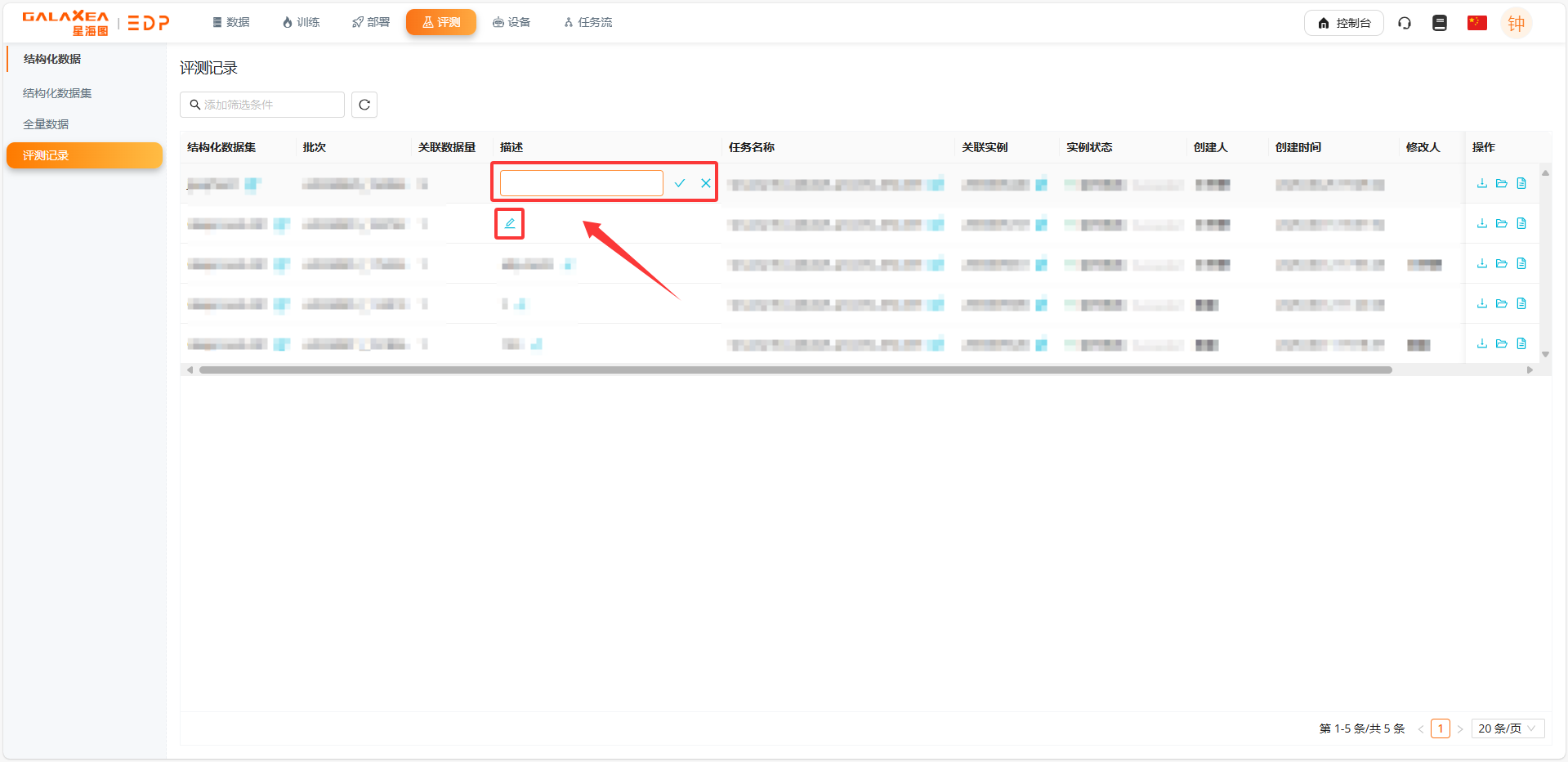The height and width of the screenshot is (762, 1568).
Task: Focus the 添加筛选条件 filter search box
Action: tap(262, 105)
